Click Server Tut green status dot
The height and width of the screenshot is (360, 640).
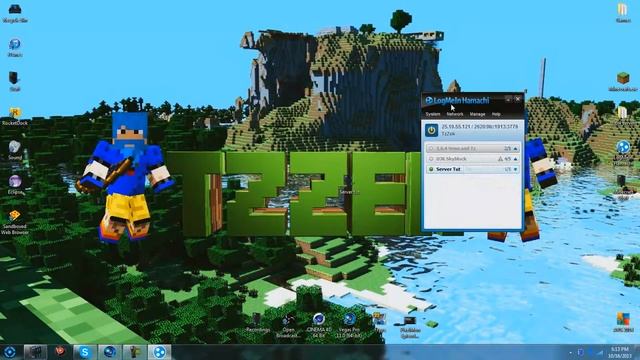pos(431,169)
